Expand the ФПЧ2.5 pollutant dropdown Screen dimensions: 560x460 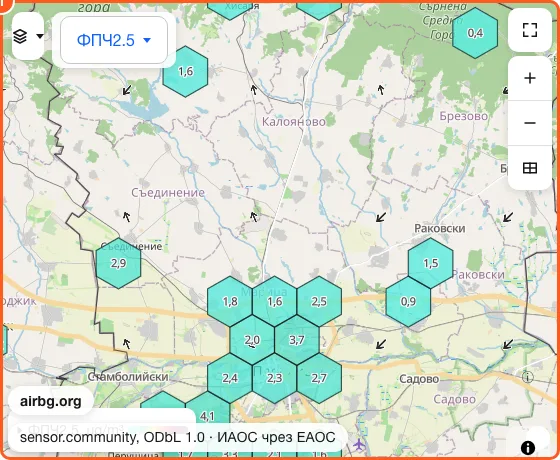tap(114, 40)
